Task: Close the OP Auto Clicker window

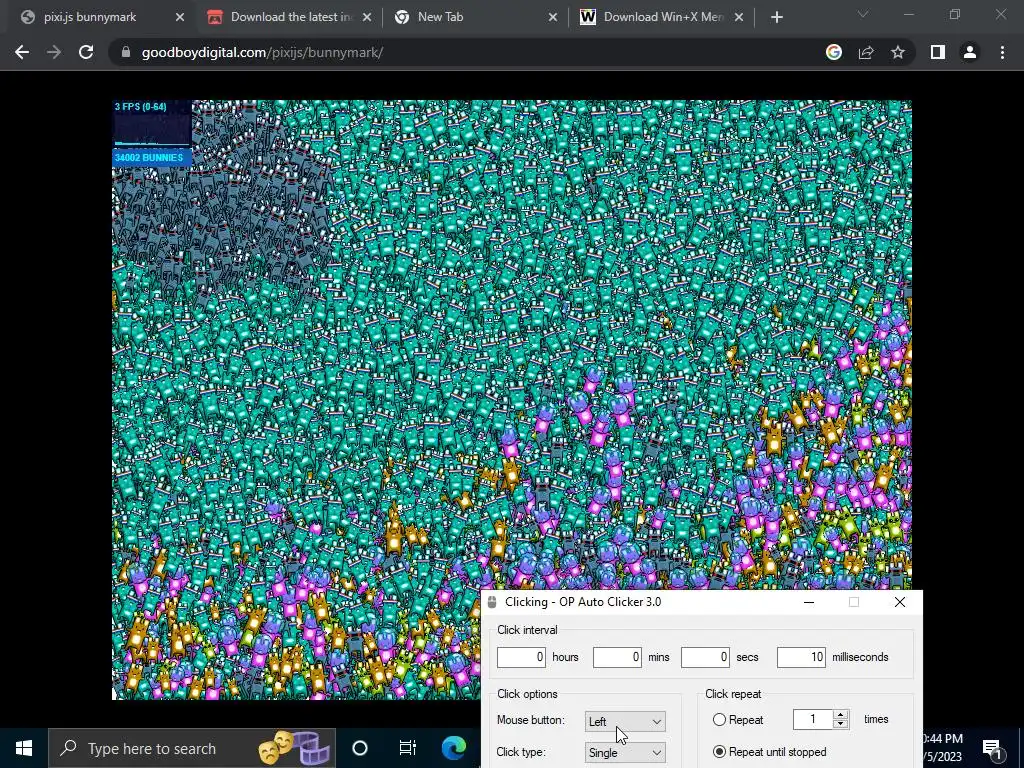Action: pyautogui.click(x=900, y=602)
